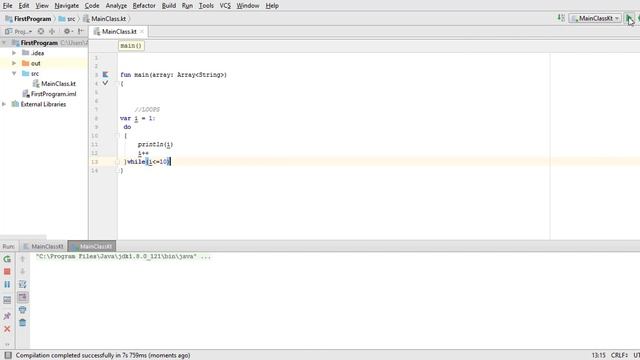Click the up arrow in Run console toolbar
Image resolution: width=640 pixels, height=360 pixels.
click(23, 259)
